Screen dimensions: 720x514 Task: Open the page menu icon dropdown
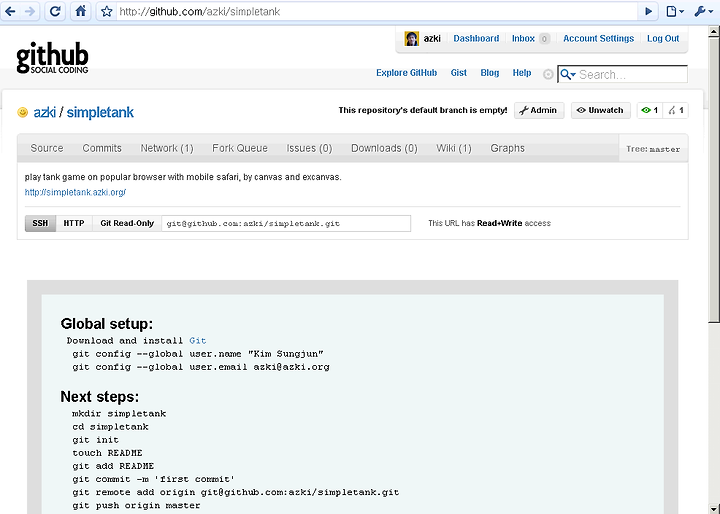point(675,11)
